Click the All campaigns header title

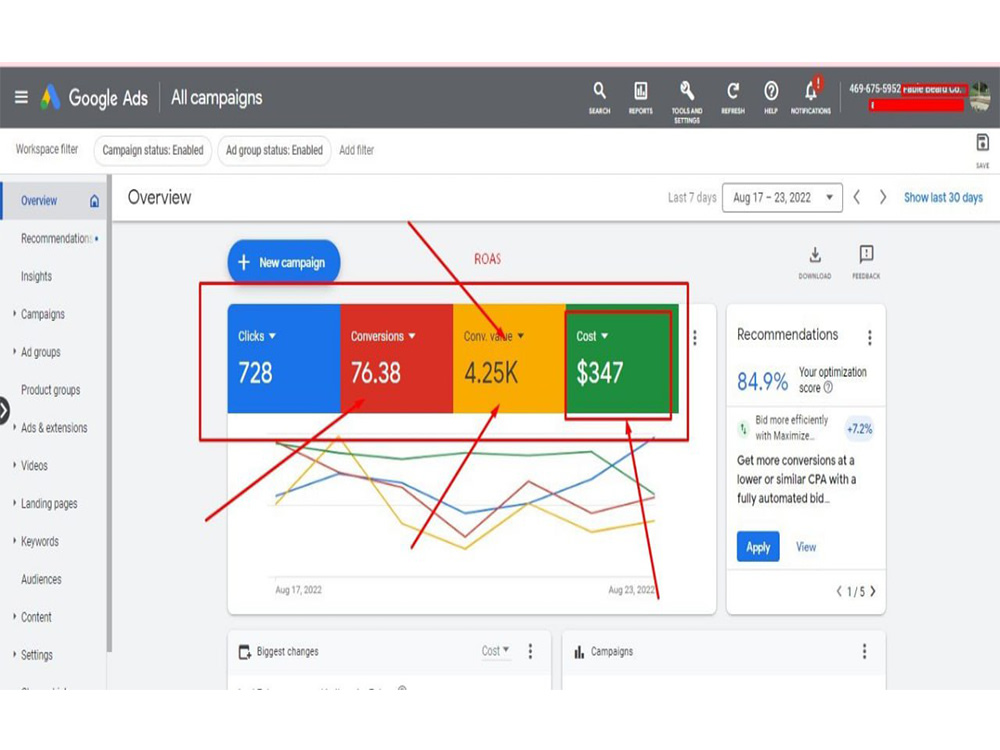coord(216,98)
